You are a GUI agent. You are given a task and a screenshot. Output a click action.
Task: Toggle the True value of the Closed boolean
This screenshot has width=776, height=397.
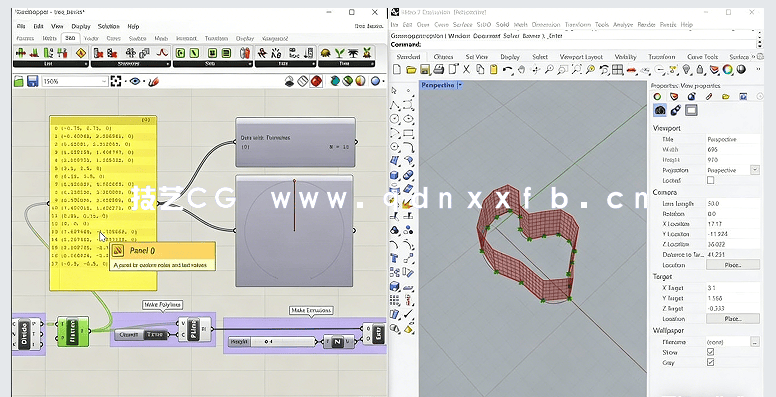(155, 335)
